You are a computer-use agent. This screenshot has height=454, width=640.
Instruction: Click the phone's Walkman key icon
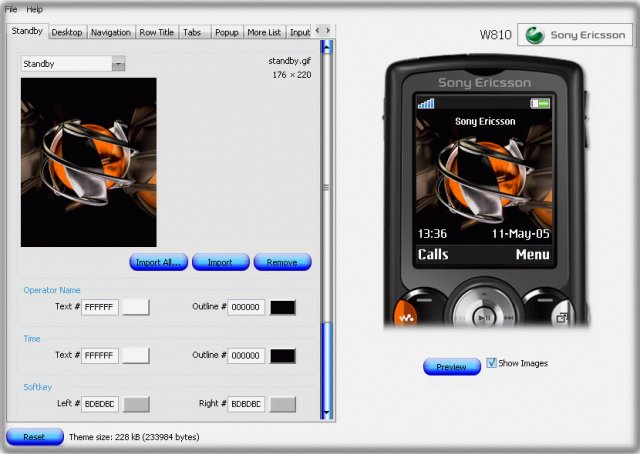(x=406, y=316)
